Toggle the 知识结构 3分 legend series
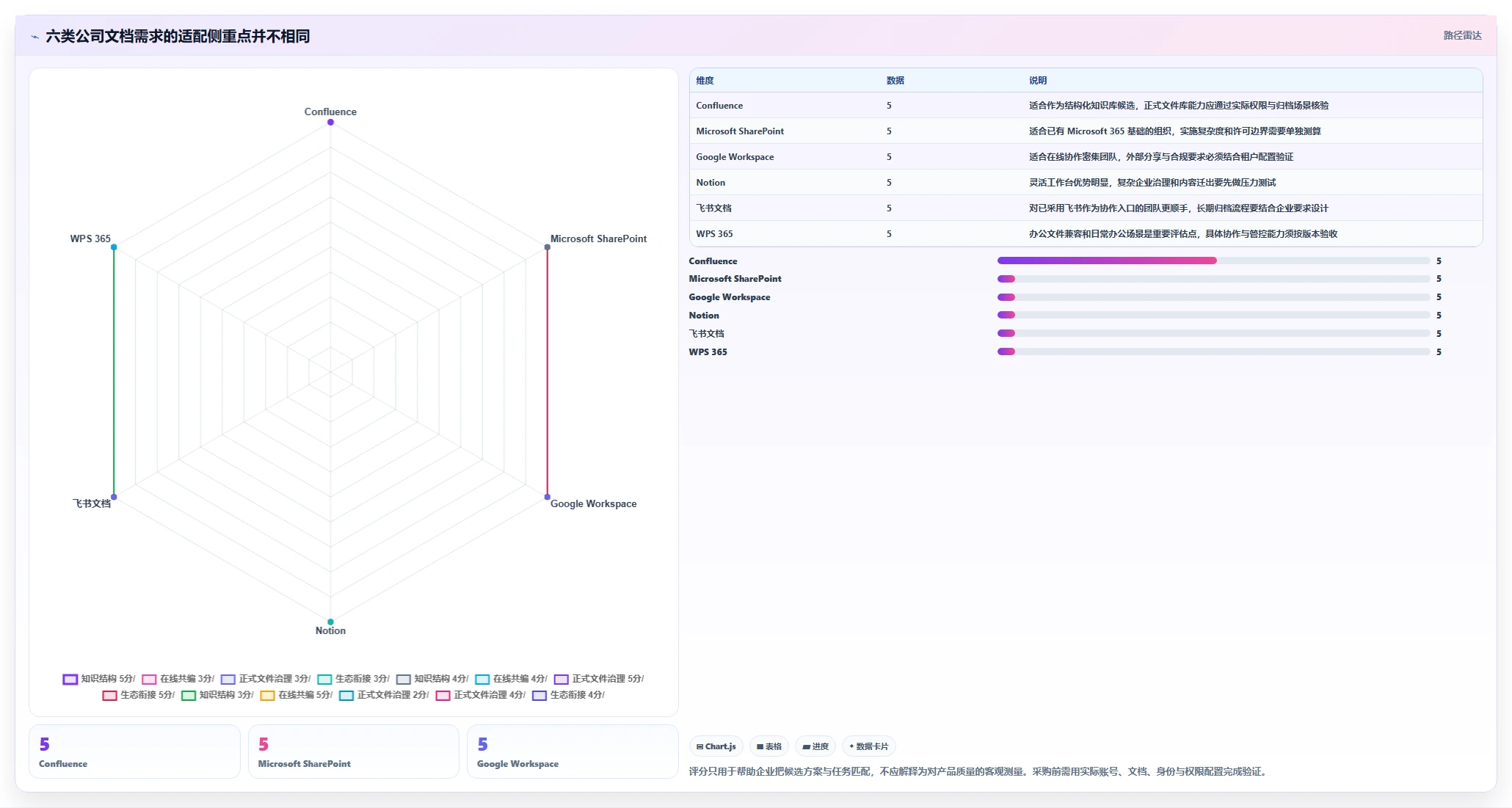 tap(217, 695)
